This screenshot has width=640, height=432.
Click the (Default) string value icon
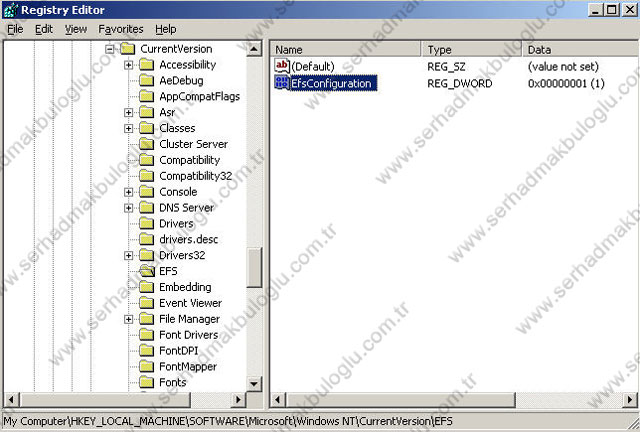tap(282, 66)
